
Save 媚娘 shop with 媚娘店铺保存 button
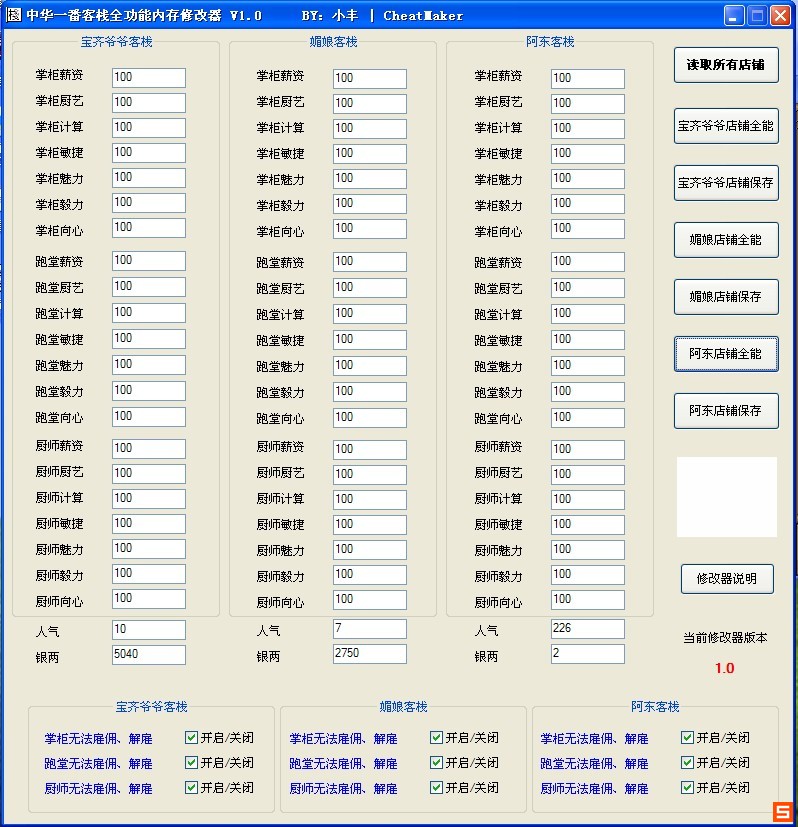[x=725, y=297]
